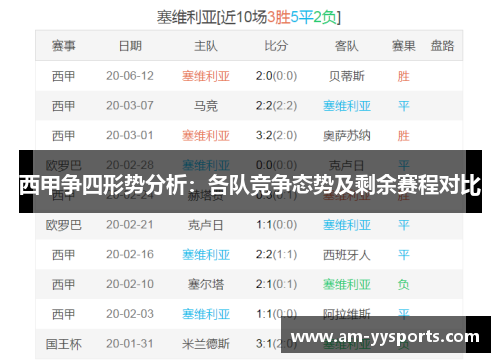500x362 pixels.
Task: Click the title 塞维利亚[近10场3胜5平2负]
Action: [249, 17]
